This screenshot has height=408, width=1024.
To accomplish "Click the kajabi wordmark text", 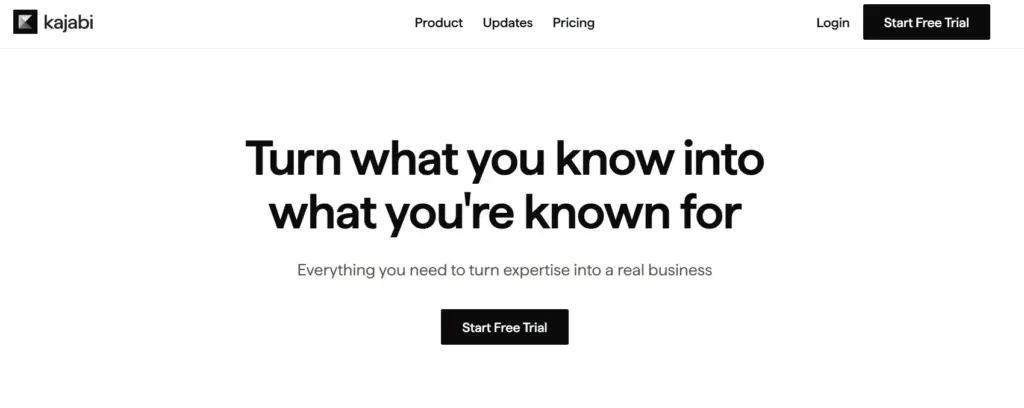I will [x=69, y=22].
